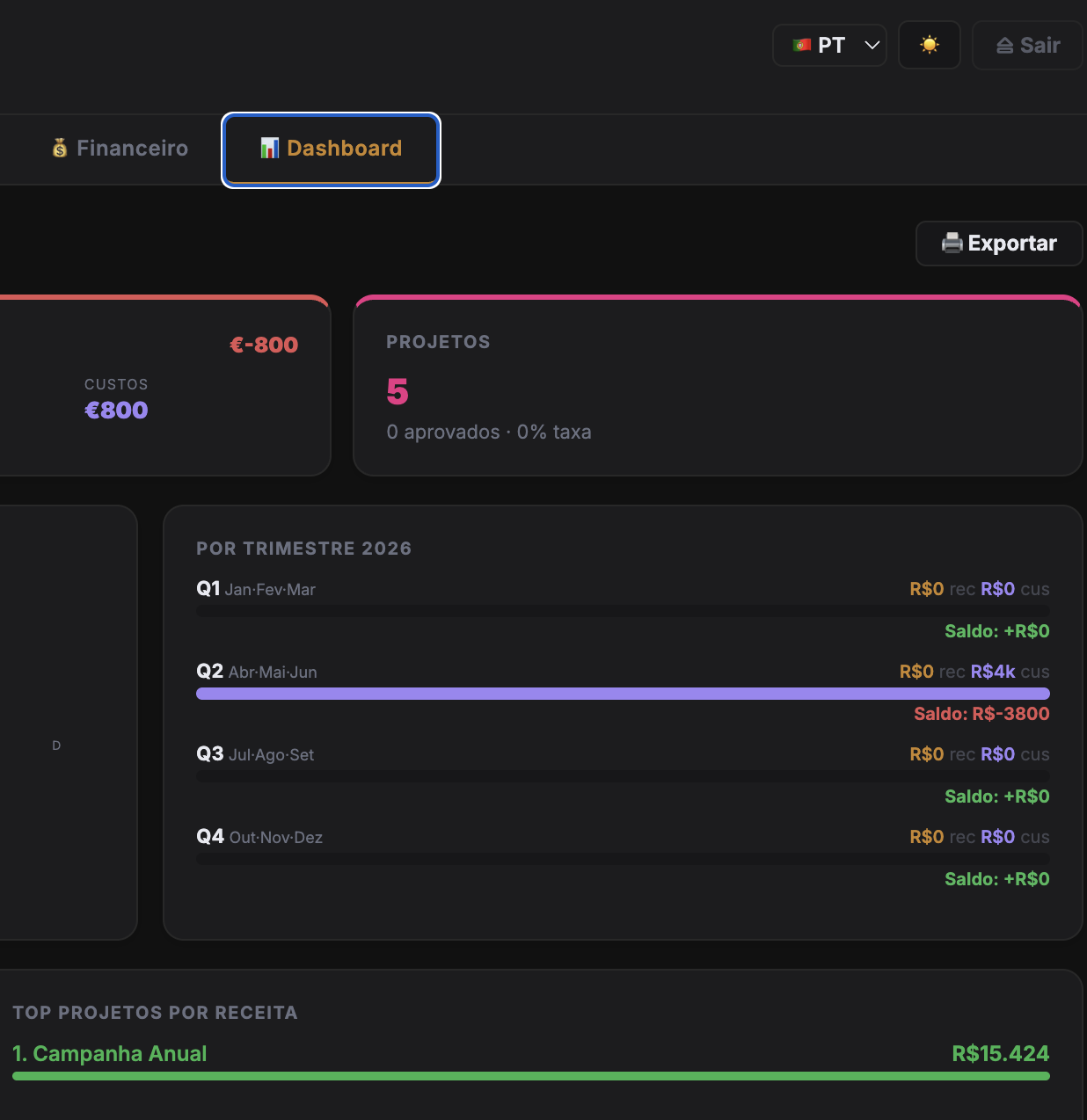
Task: Click 'Saldo: R$-3800' in Q2
Action: (981, 714)
